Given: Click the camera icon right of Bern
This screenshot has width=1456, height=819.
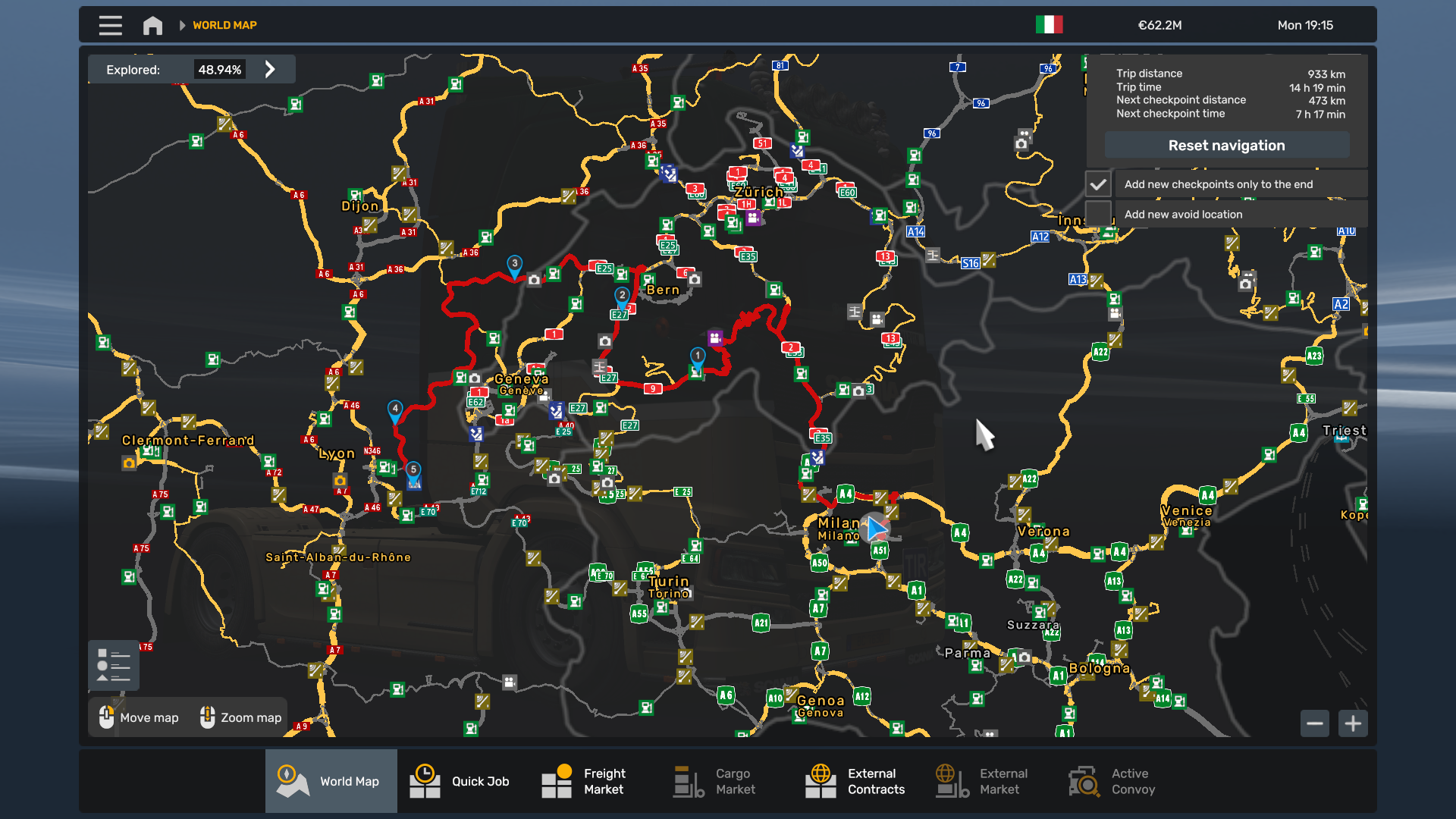Looking at the screenshot, I should [695, 279].
